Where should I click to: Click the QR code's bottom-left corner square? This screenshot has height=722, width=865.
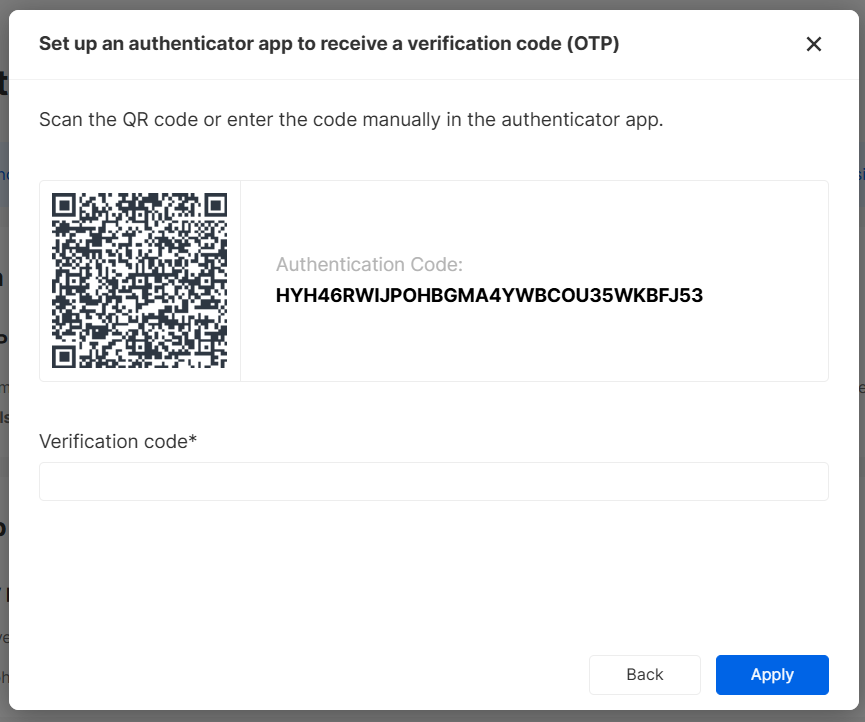(x=65, y=355)
